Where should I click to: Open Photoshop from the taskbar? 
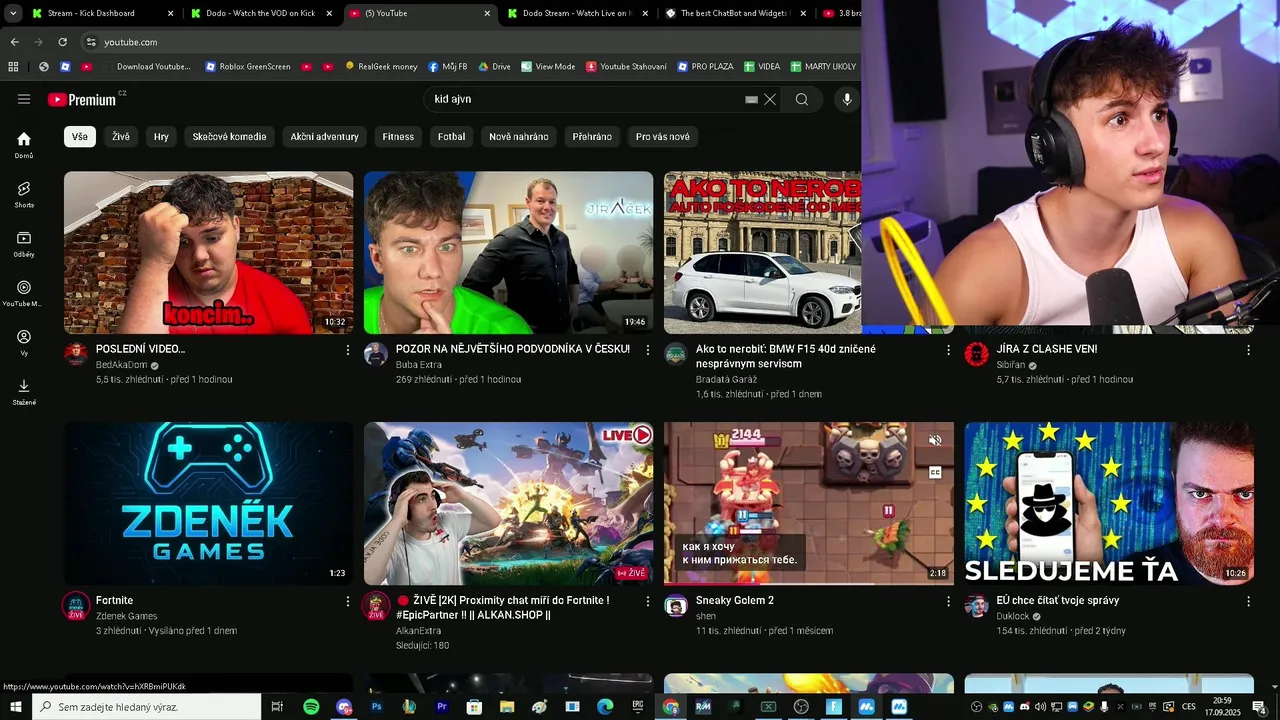[x=377, y=707]
